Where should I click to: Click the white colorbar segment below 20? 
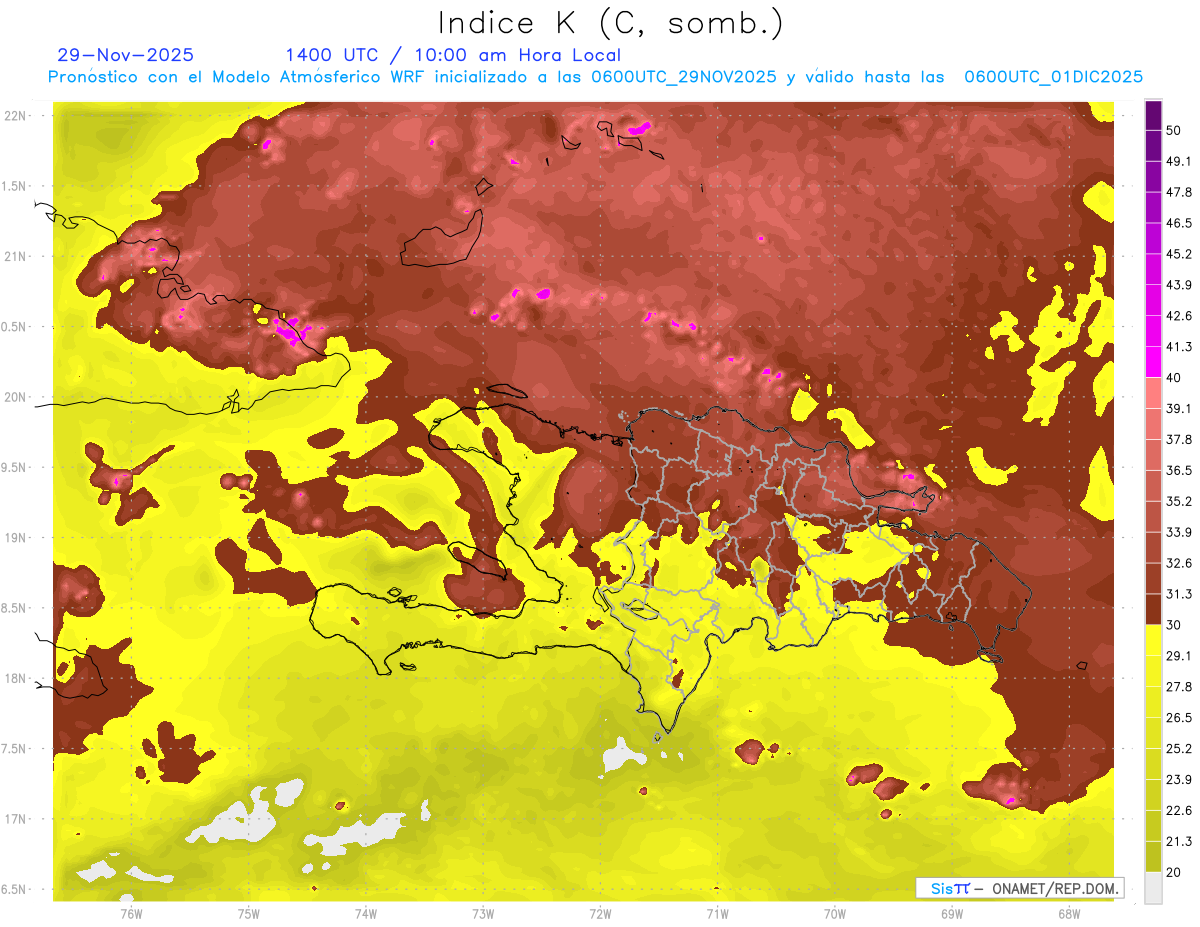pyautogui.click(x=1153, y=887)
